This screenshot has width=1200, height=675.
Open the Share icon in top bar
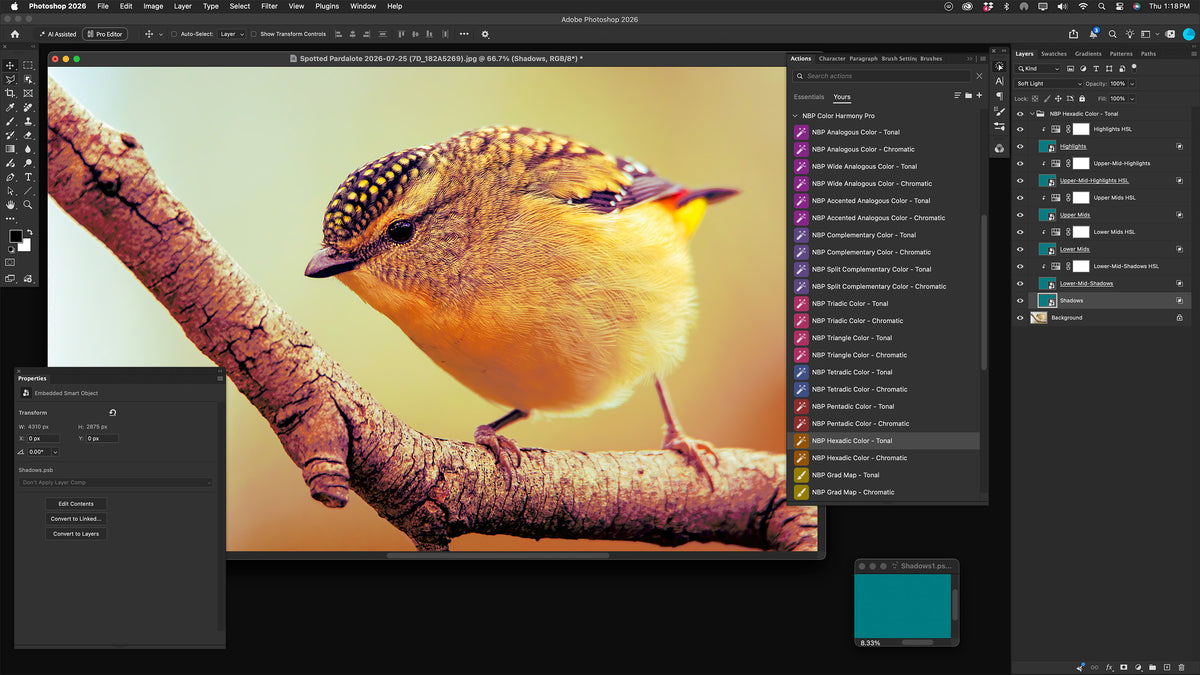tap(1073, 34)
